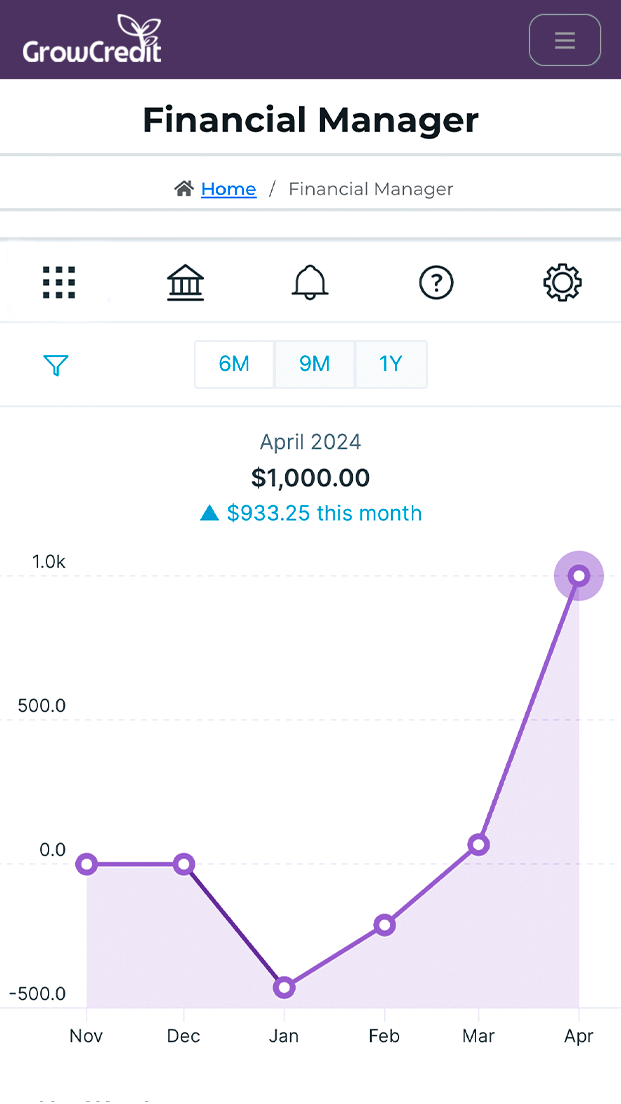Click the home icon in breadcrumb

(184, 189)
